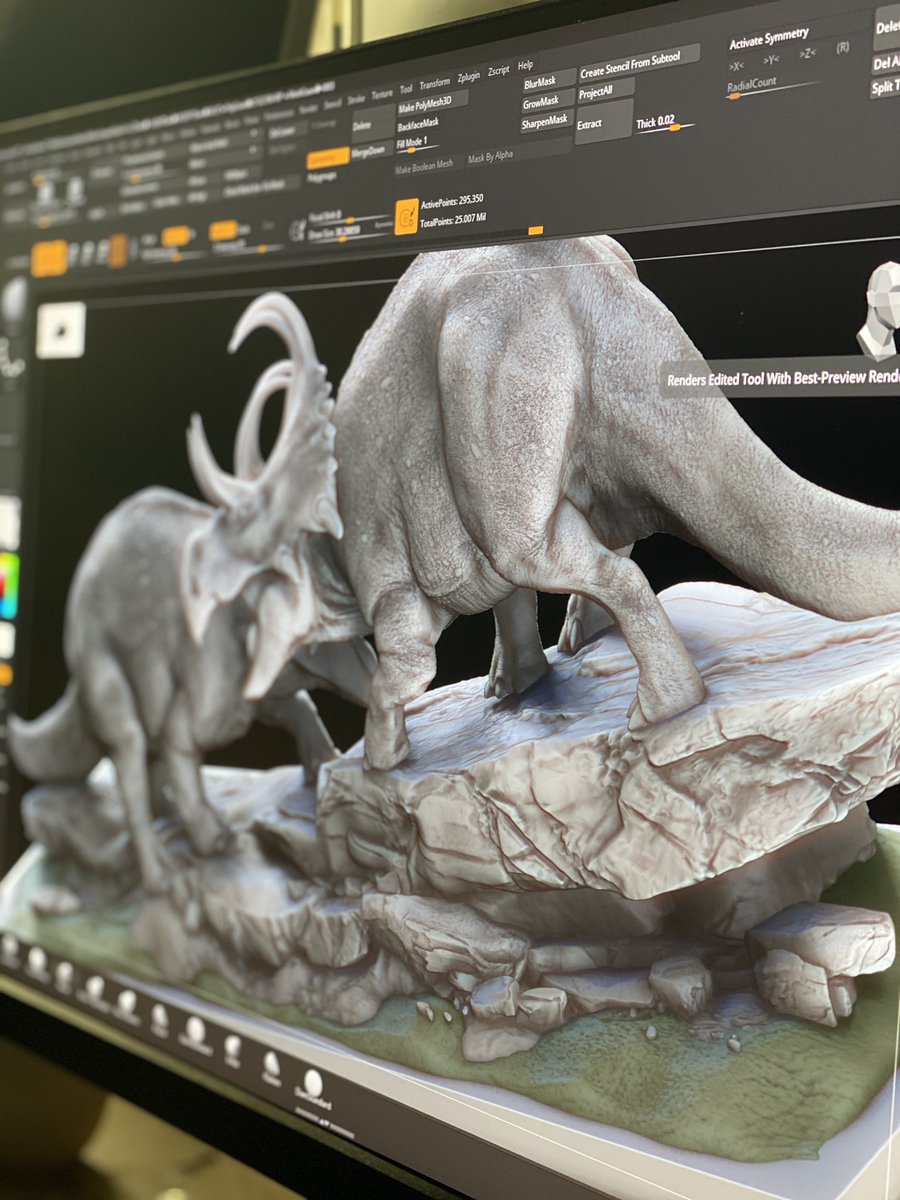Toggle Activate Symmetry
Viewport: 900px width, 1200px height.
tap(768, 38)
